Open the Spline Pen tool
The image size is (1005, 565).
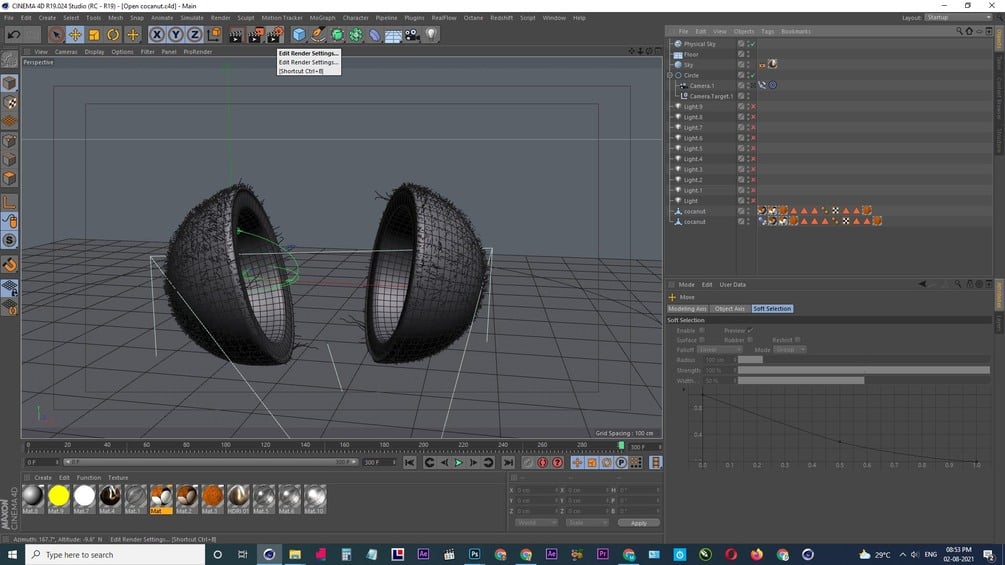pyautogui.click(x=318, y=35)
